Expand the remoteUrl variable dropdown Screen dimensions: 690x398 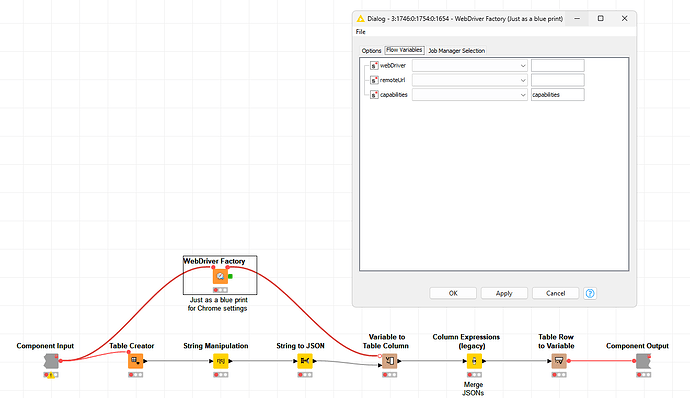pyautogui.click(x=470, y=80)
